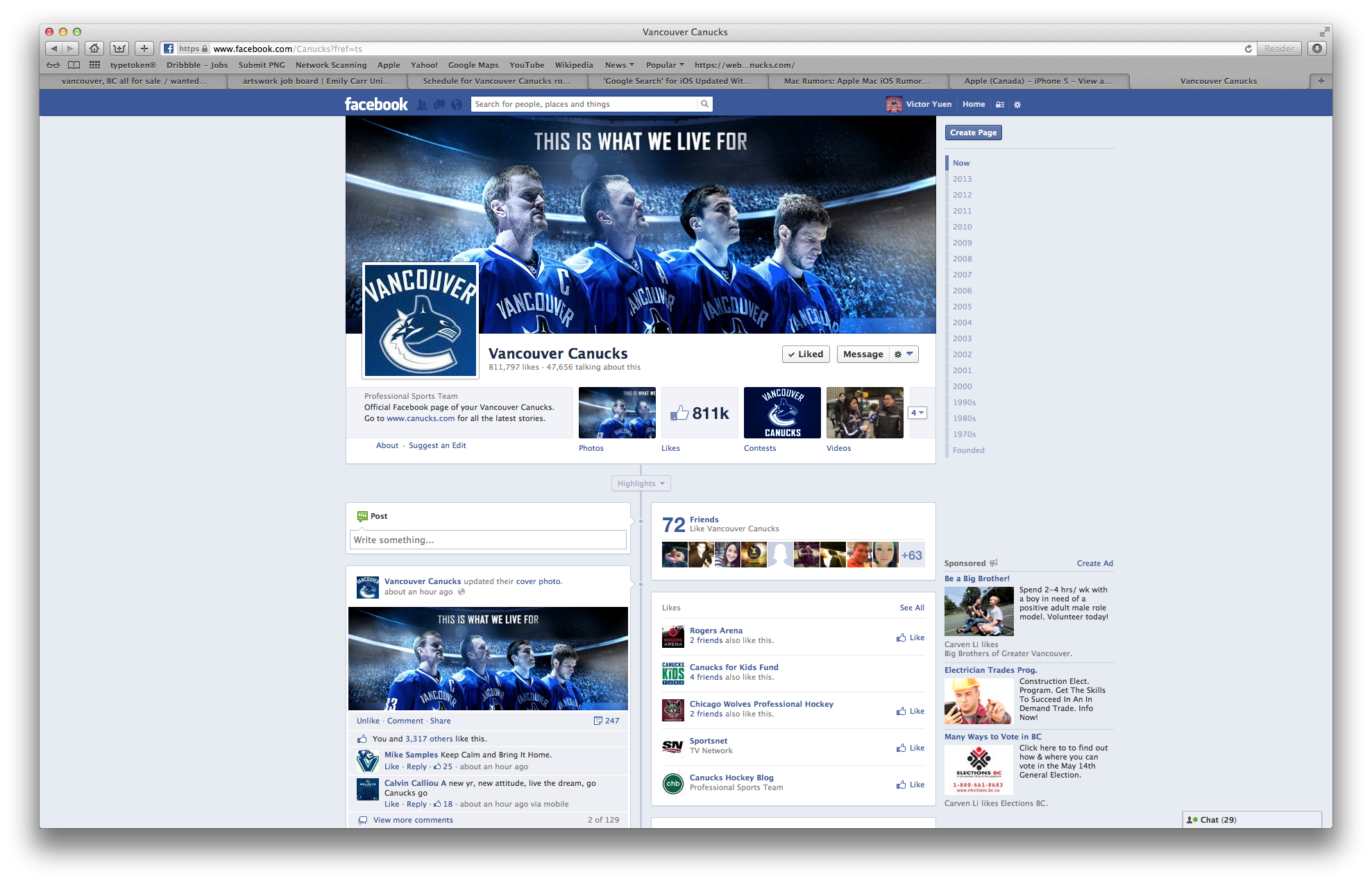Click Unlike on cover photo post
Screen dimensions: 1372x883
(368, 721)
